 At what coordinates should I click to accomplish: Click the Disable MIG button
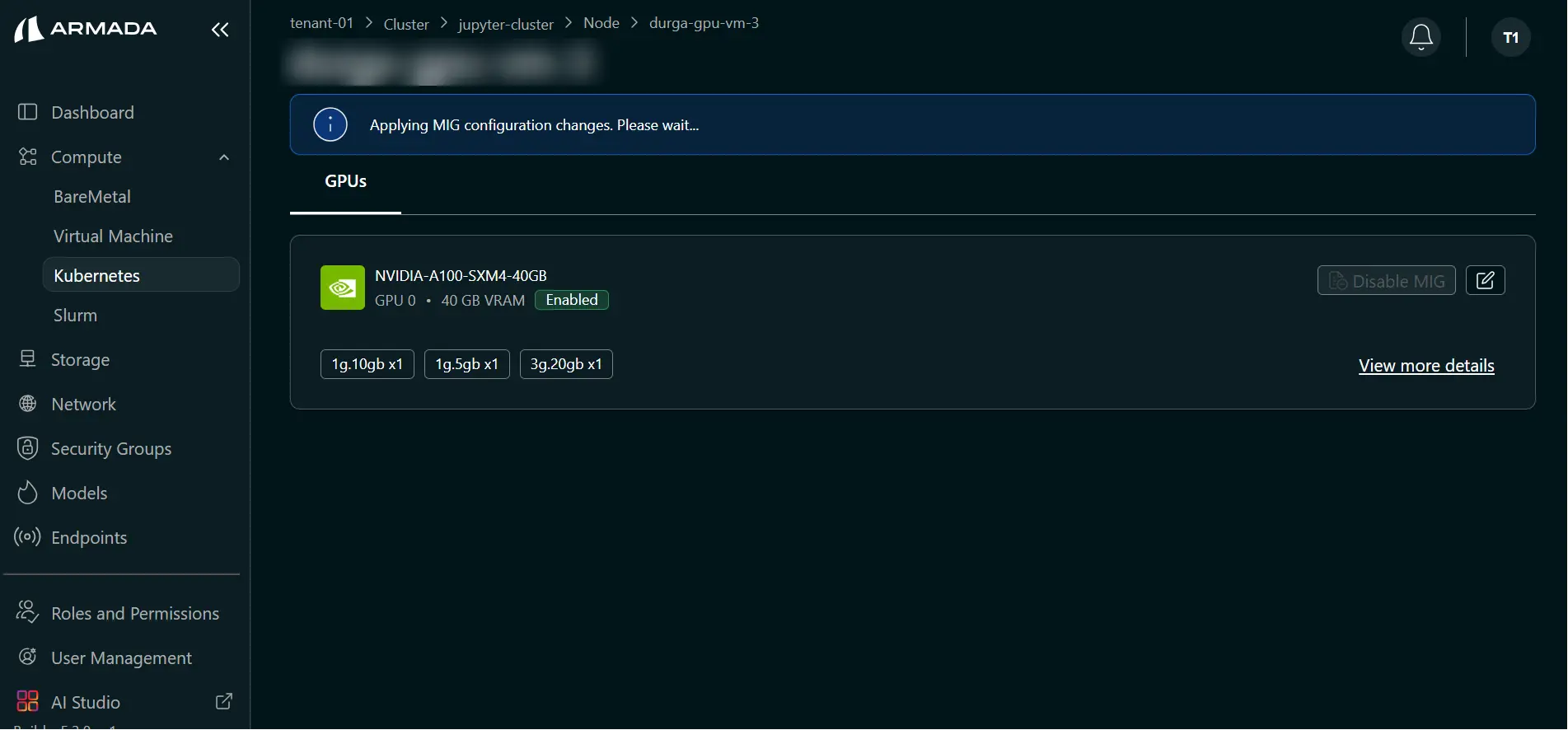[x=1386, y=280]
